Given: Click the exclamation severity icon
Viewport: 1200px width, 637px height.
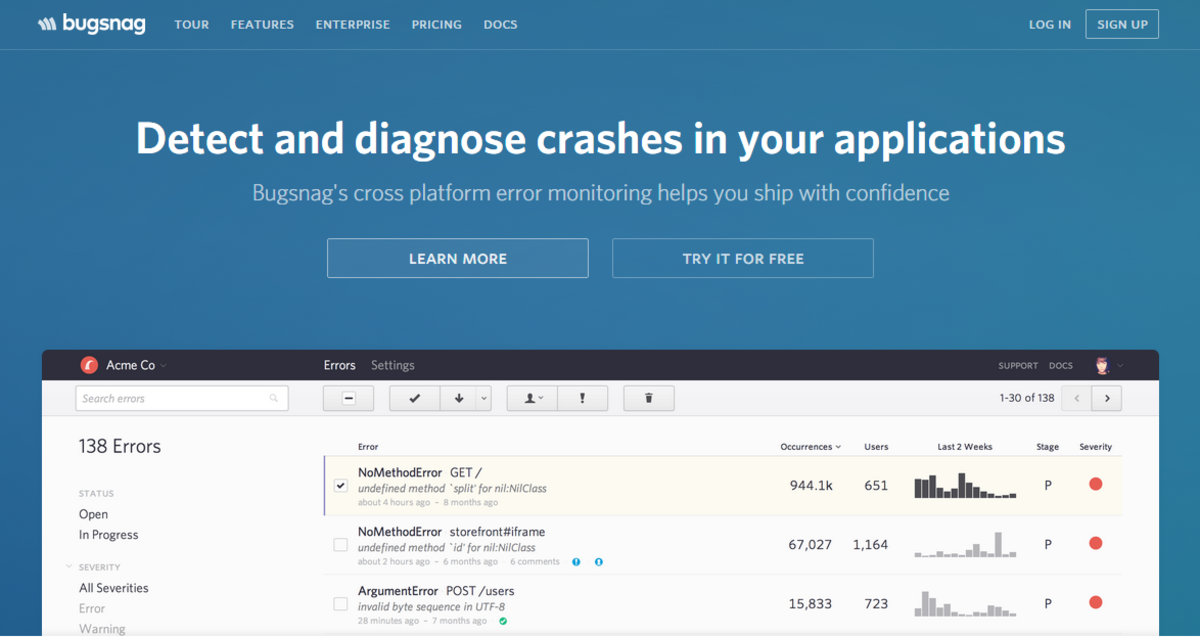Looking at the screenshot, I should (582, 398).
